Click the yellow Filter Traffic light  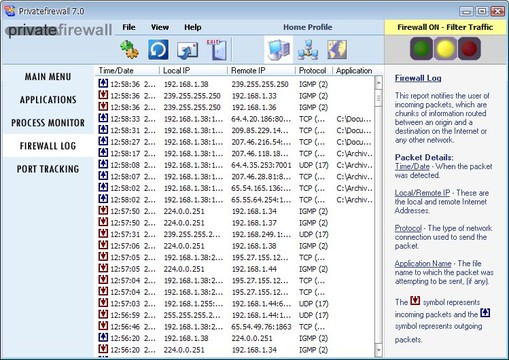coord(445,49)
